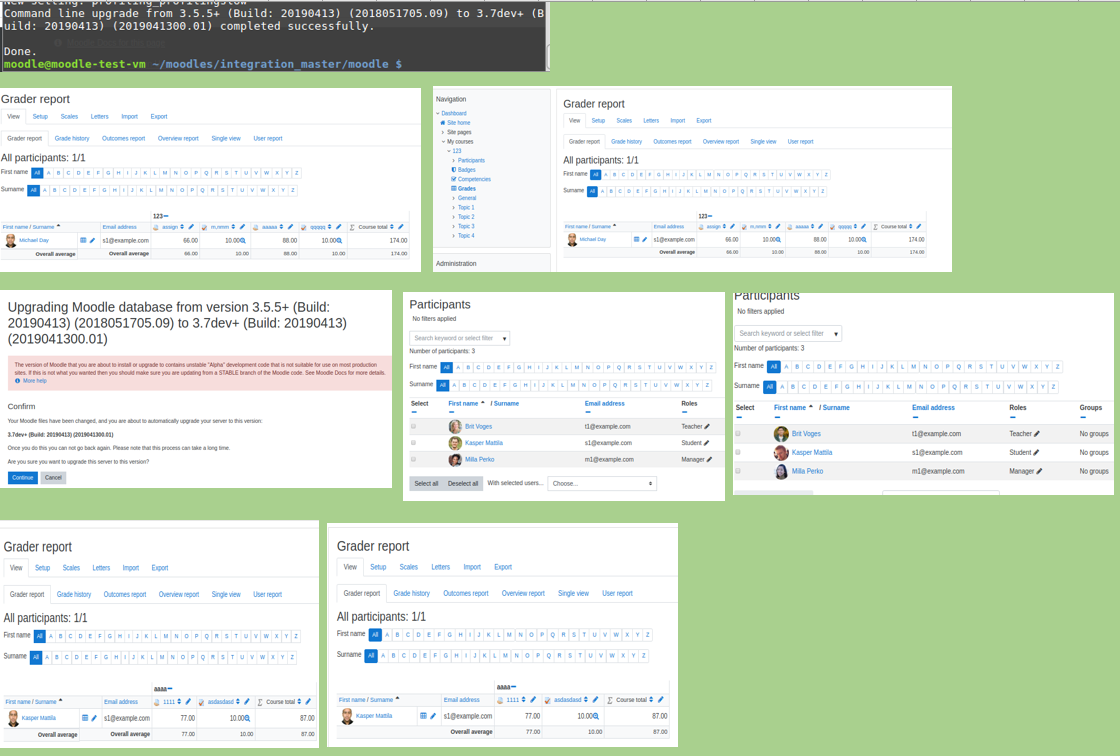This screenshot has height=756, width=1120.
Task: Click the Competencies checkmark icon in the Navigation tree
Action: click(454, 179)
